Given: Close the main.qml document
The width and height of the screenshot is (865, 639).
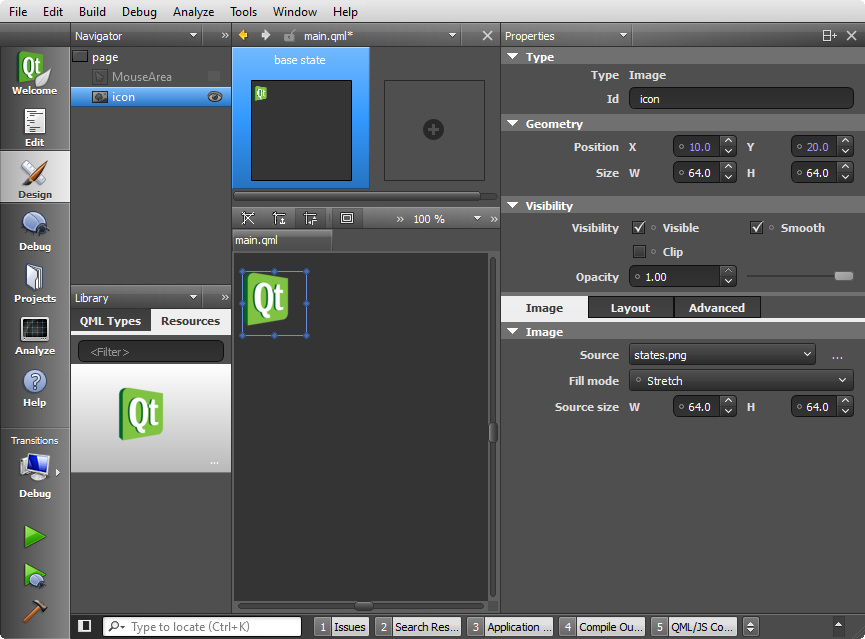Looking at the screenshot, I should pos(487,36).
